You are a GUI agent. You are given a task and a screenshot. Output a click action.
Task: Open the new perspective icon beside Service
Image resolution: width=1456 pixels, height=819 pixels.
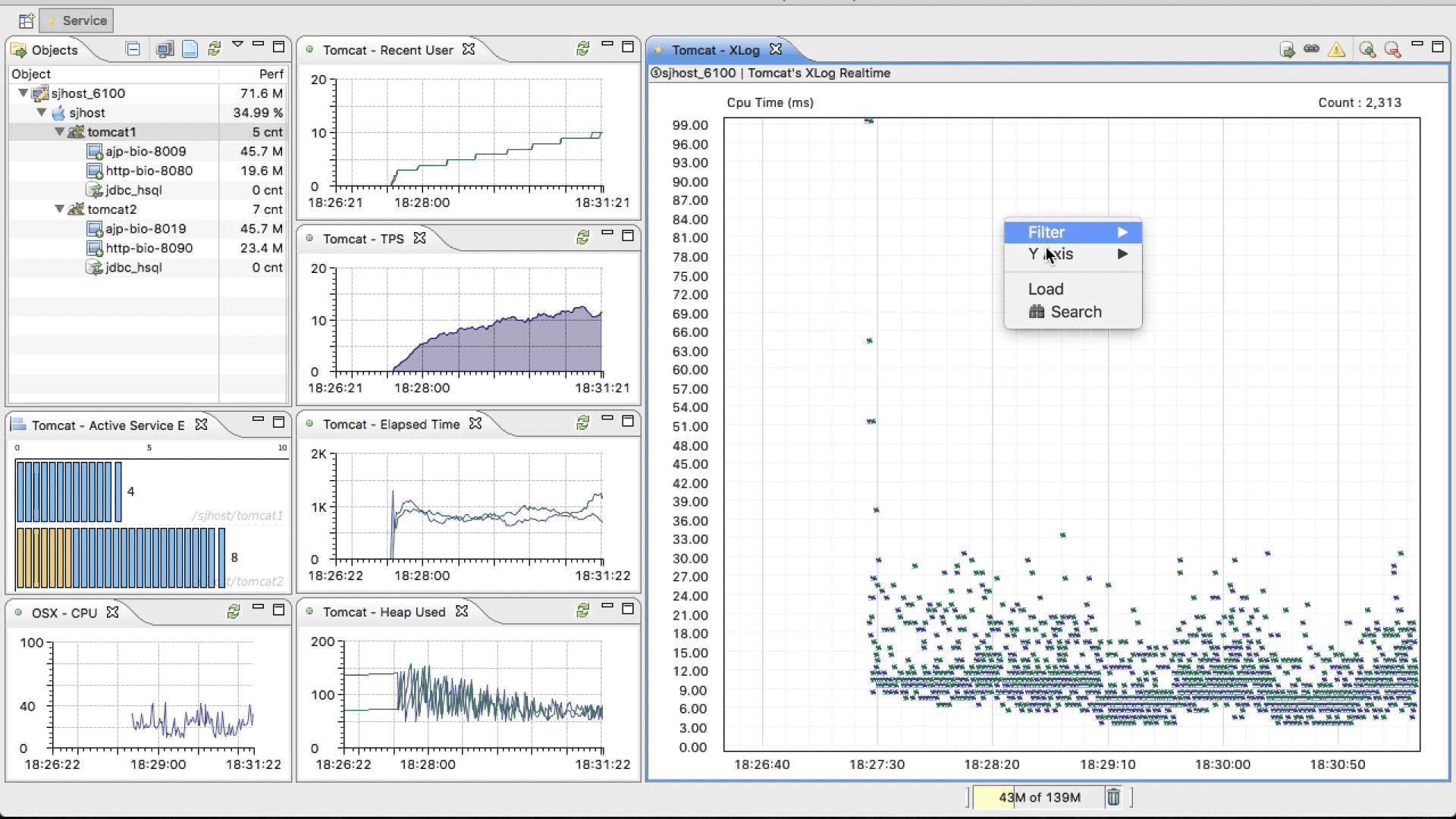tap(26, 20)
